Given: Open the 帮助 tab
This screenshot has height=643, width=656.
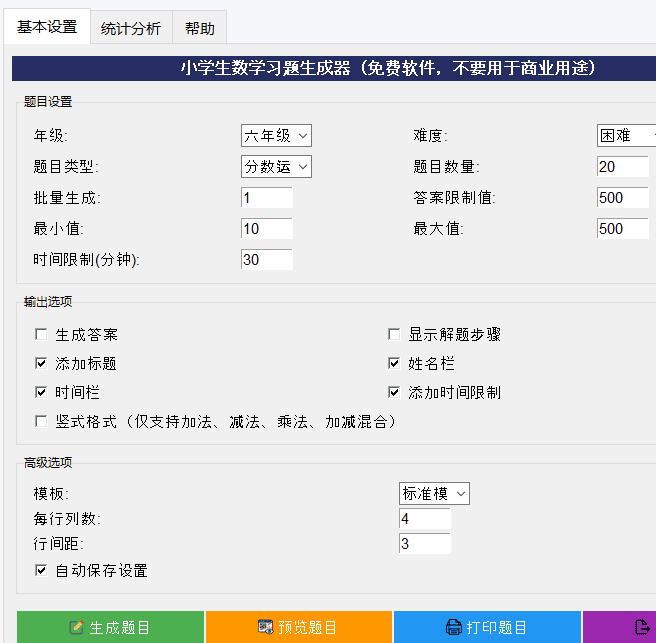Looking at the screenshot, I should point(199,29).
